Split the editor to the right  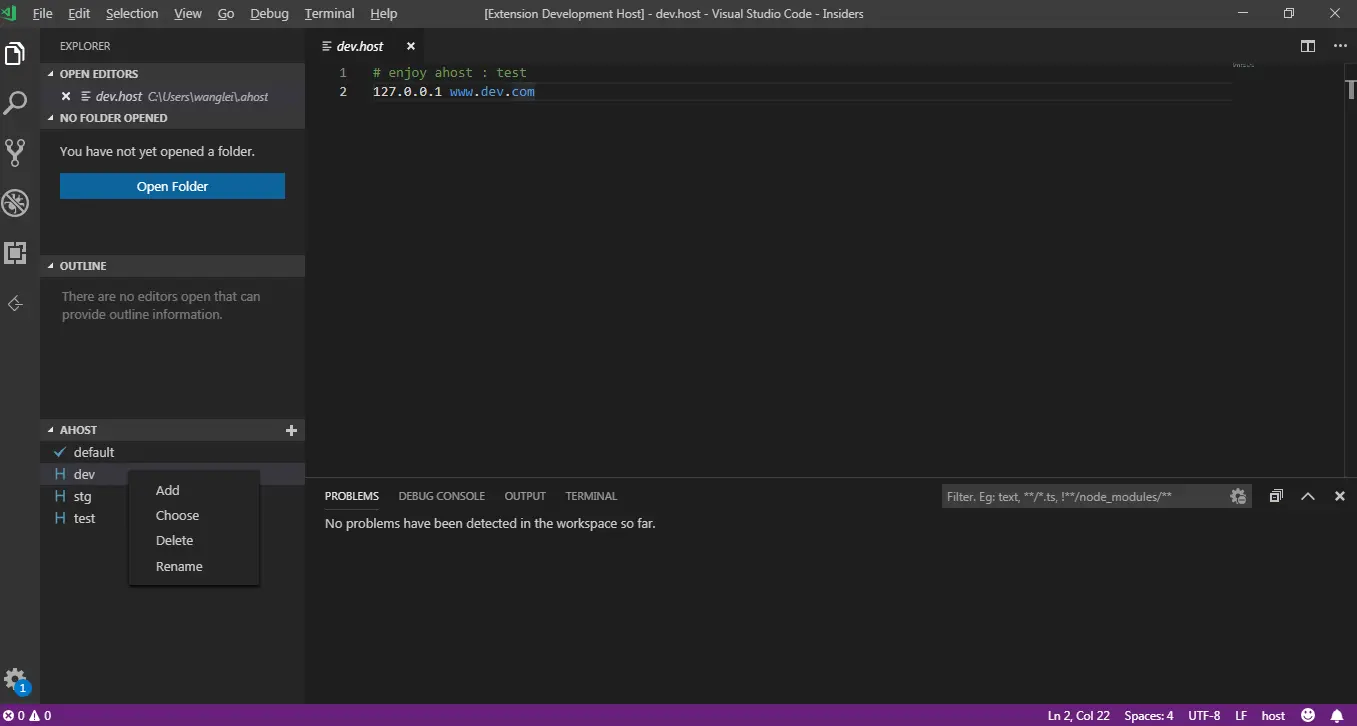pos(1308,46)
